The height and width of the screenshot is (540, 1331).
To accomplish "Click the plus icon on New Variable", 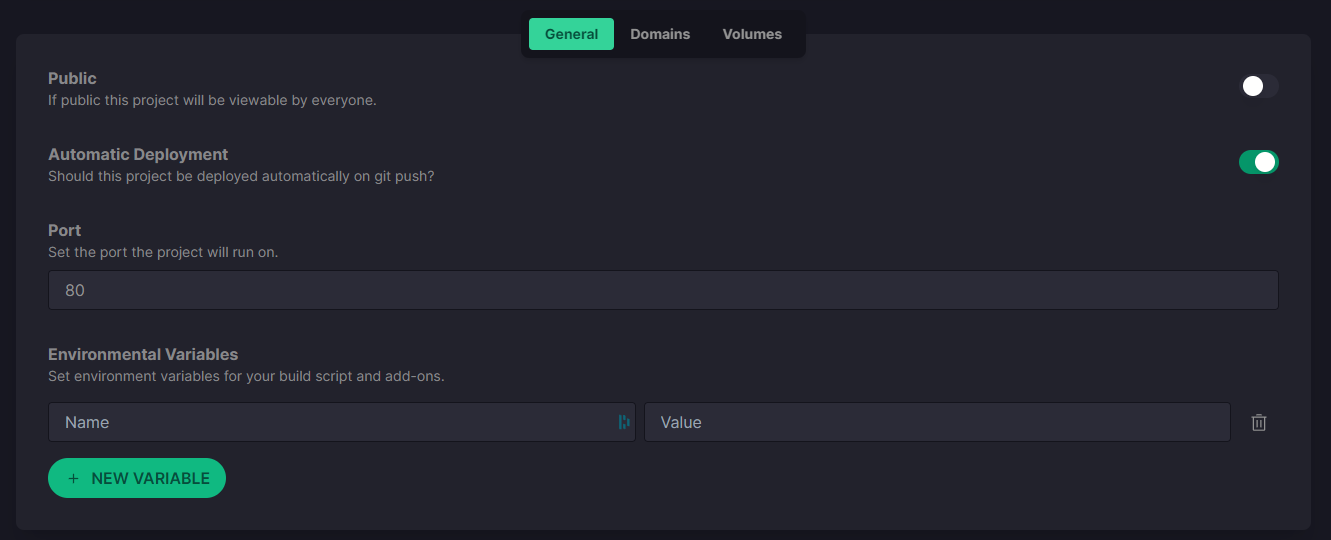I will click(x=73, y=478).
